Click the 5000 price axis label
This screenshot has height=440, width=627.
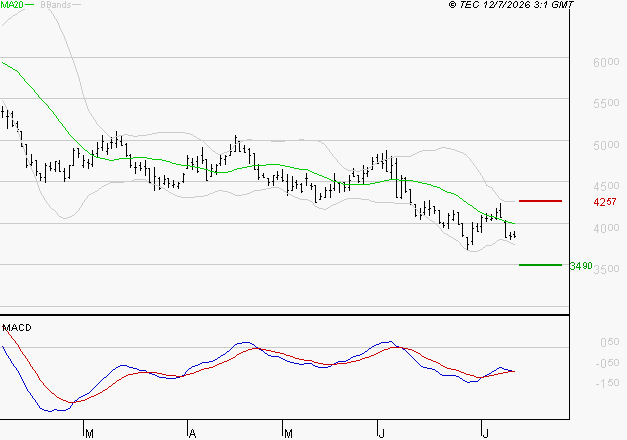[x=606, y=145]
